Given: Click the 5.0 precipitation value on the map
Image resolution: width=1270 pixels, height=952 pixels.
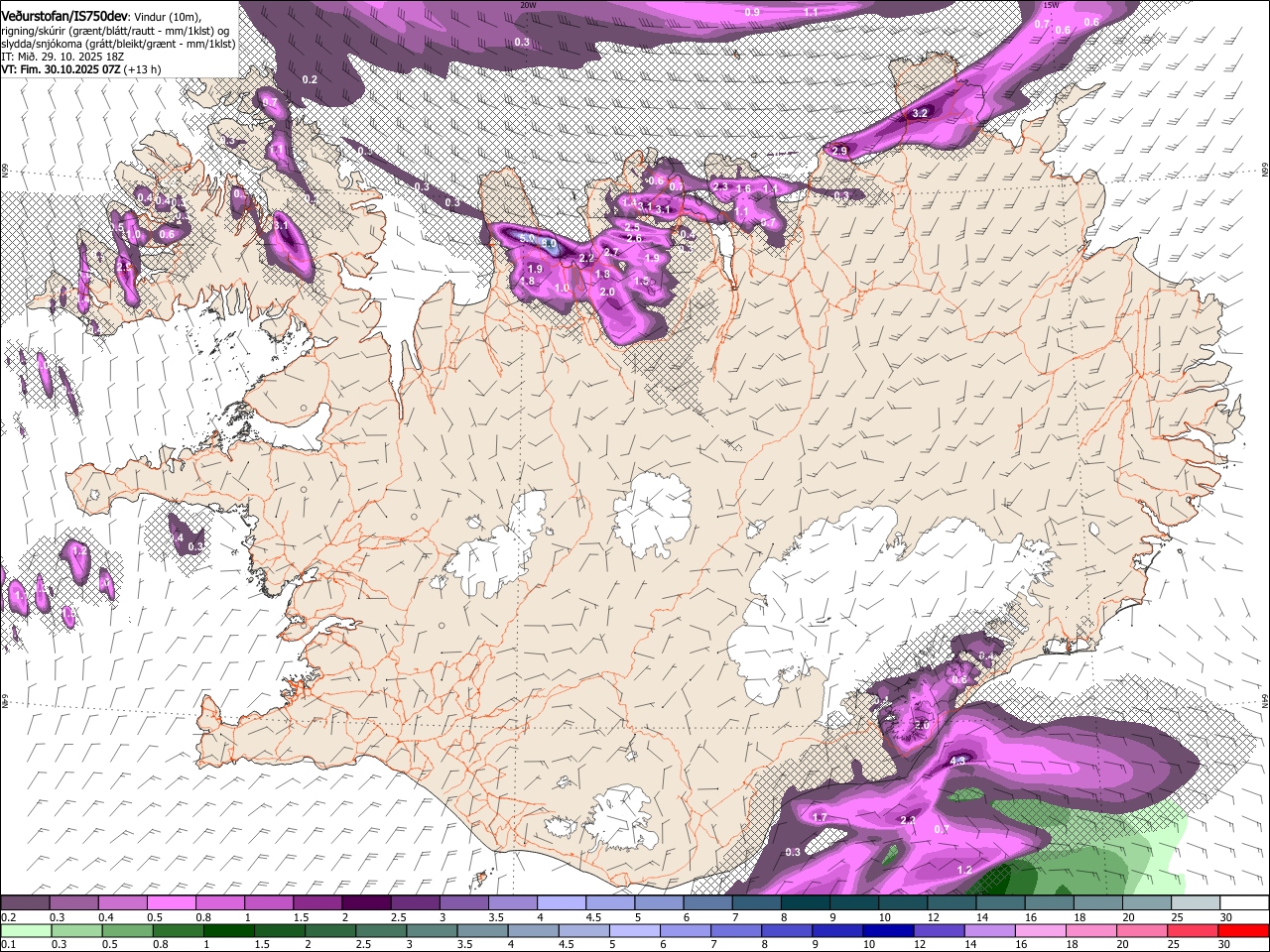Looking at the screenshot, I should click(527, 238).
